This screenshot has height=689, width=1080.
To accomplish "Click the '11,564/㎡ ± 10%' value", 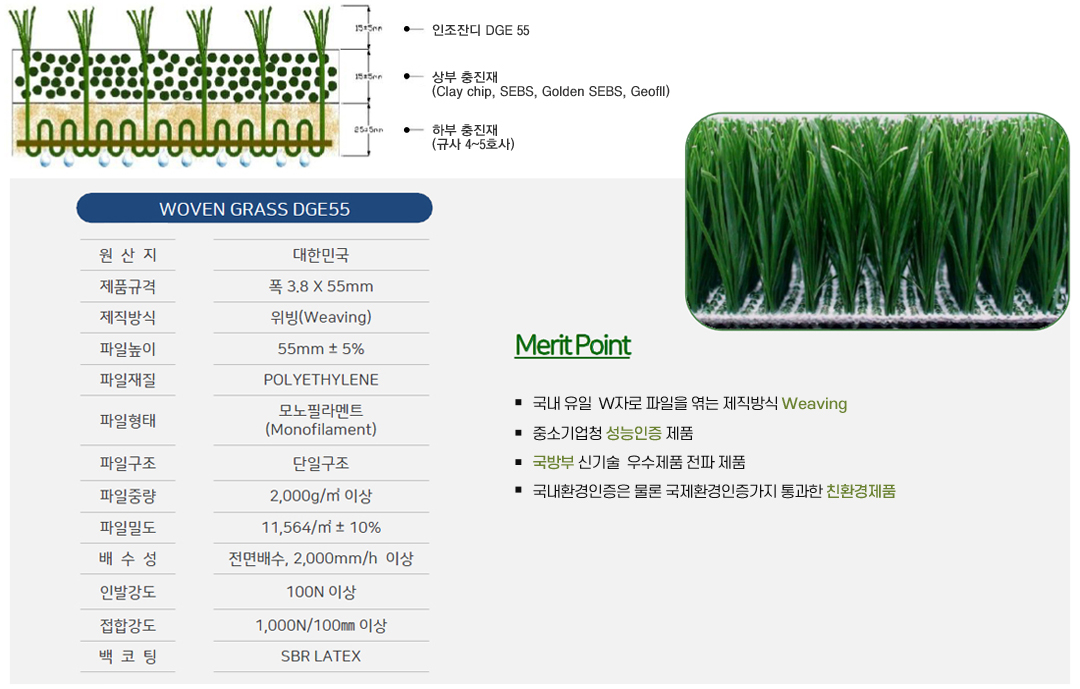I will pyautogui.click(x=321, y=527).
